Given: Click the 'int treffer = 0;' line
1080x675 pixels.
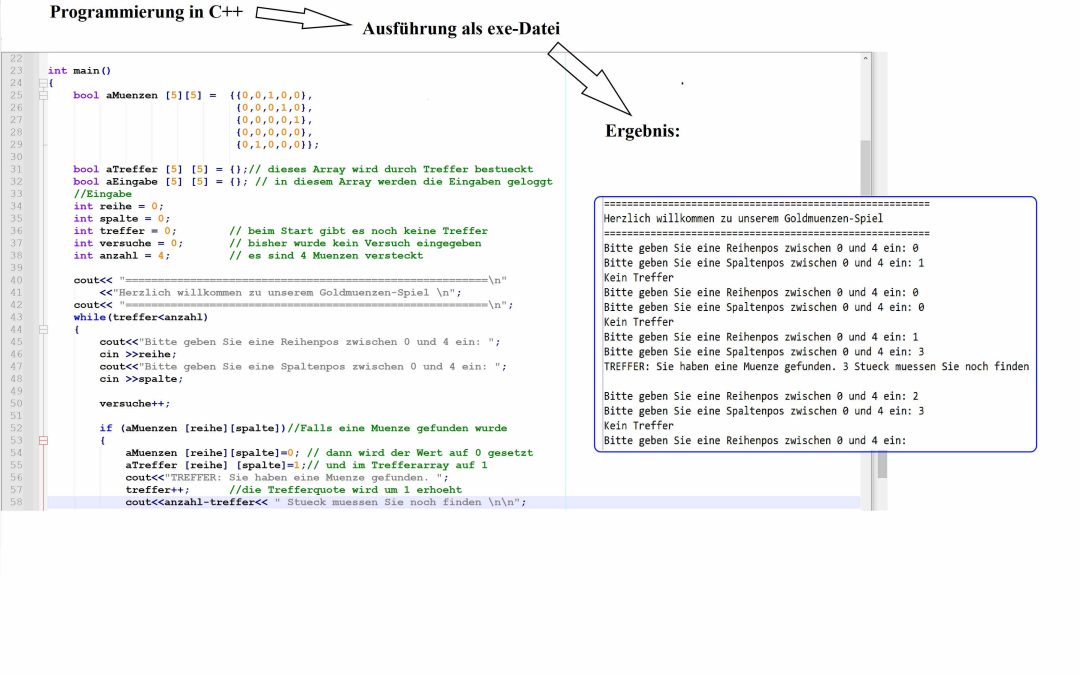Looking at the screenshot, I should [x=125, y=231].
